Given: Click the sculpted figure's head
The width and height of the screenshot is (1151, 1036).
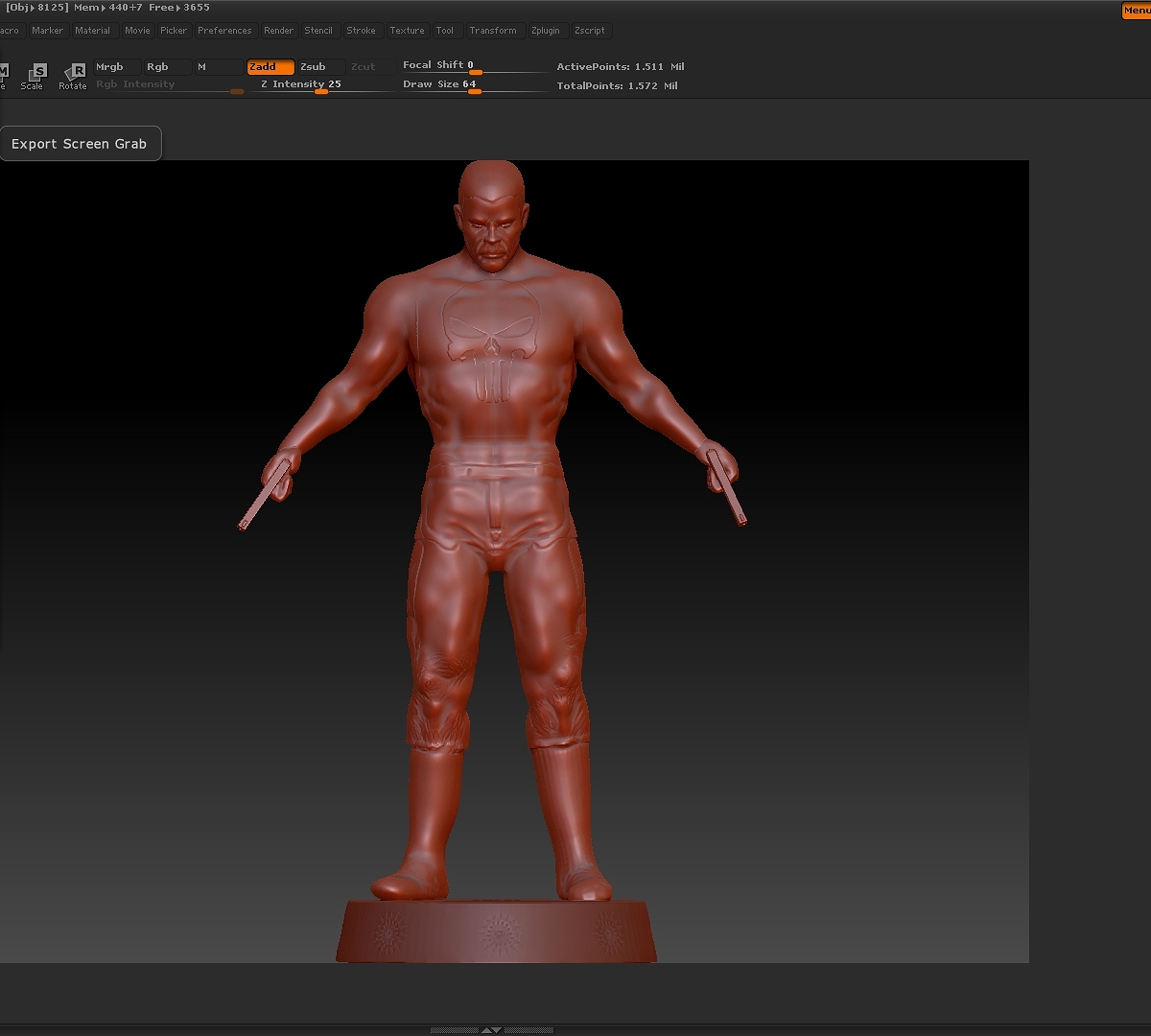Looking at the screenshot, I should [492, 216].
